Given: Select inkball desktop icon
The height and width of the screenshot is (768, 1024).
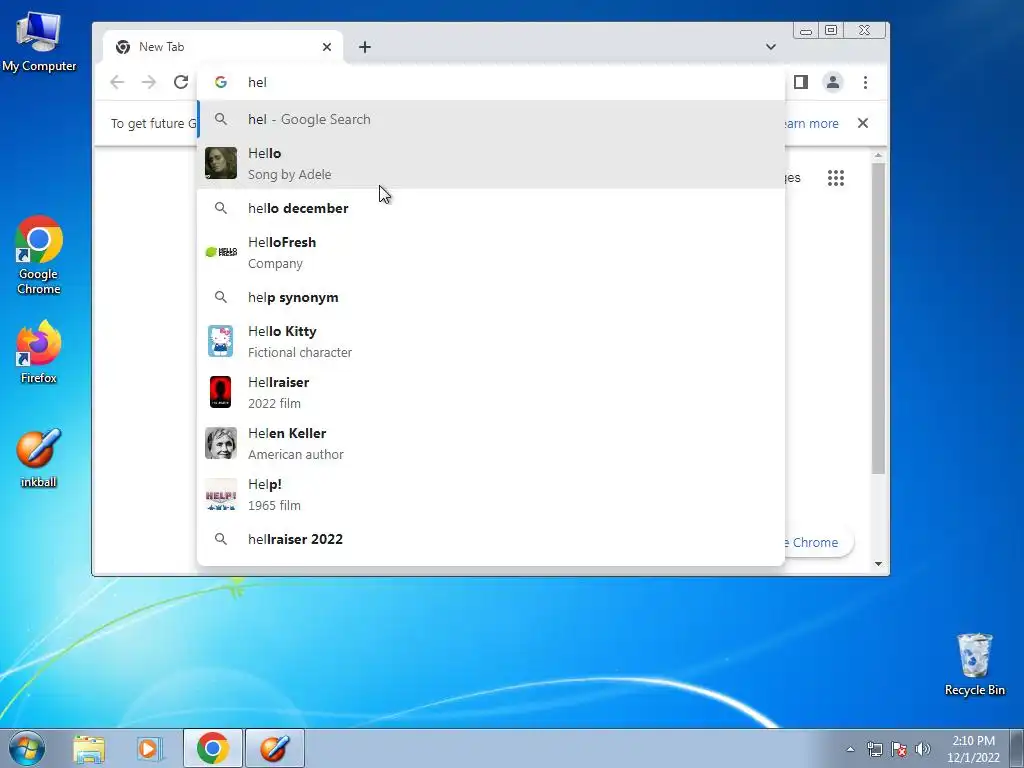Looking at the screenshot, I should click(39, 458).
